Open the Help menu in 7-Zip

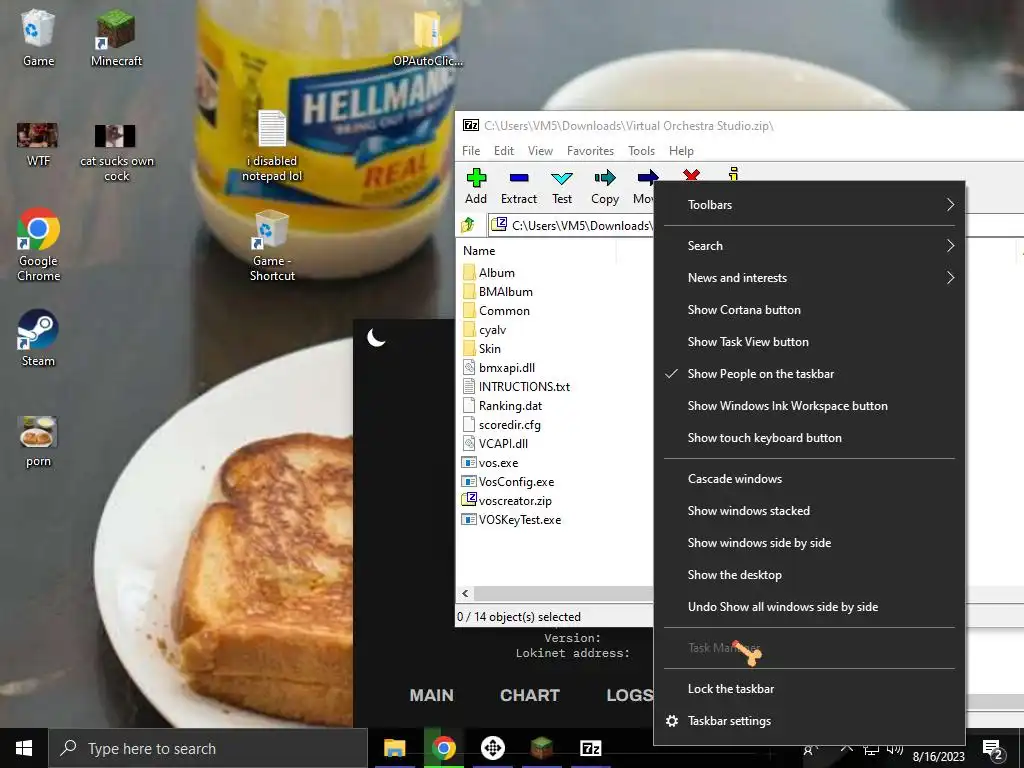681,151
